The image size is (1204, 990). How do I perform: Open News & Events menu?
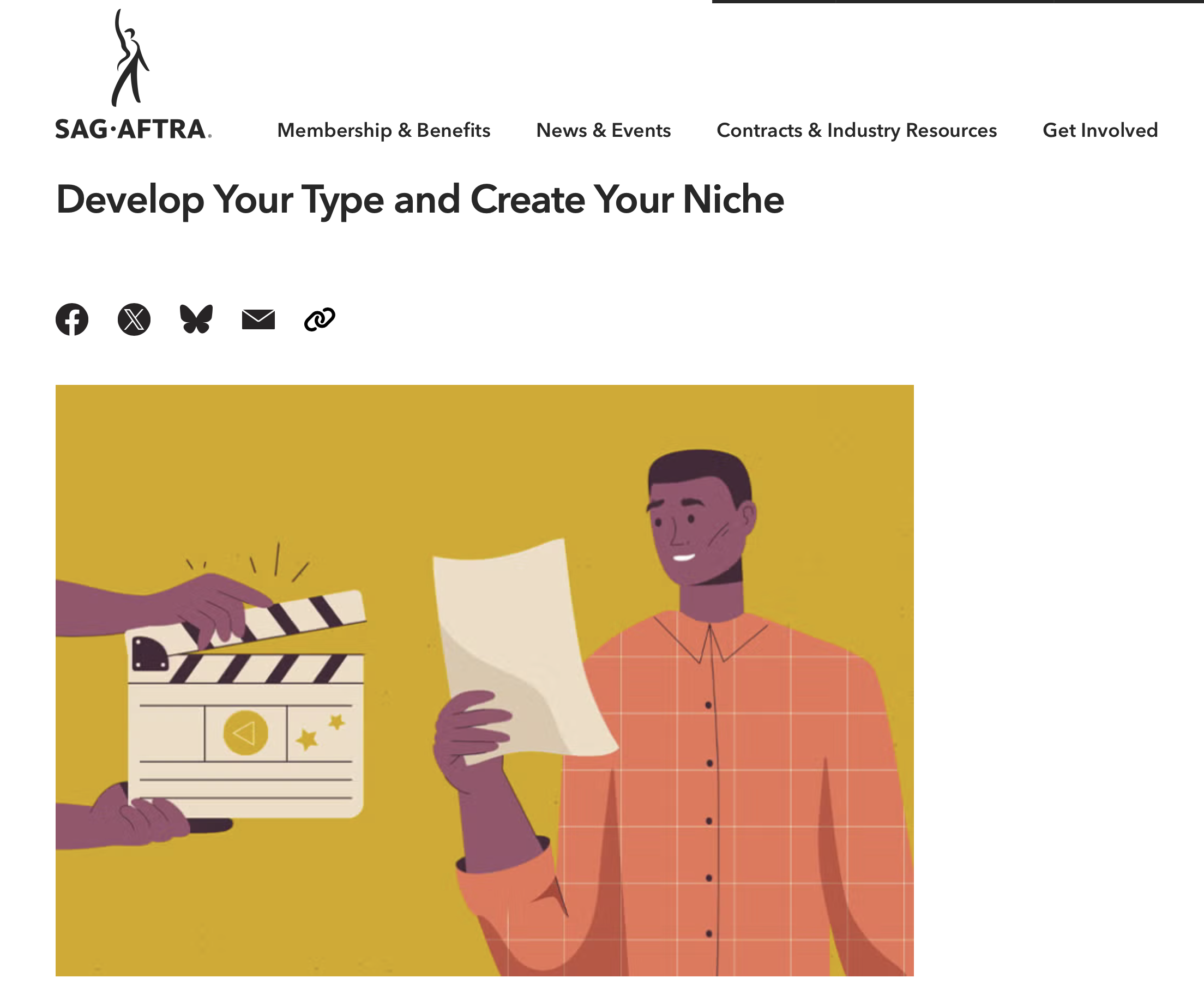pyautogui.click(x=603, y=131)
